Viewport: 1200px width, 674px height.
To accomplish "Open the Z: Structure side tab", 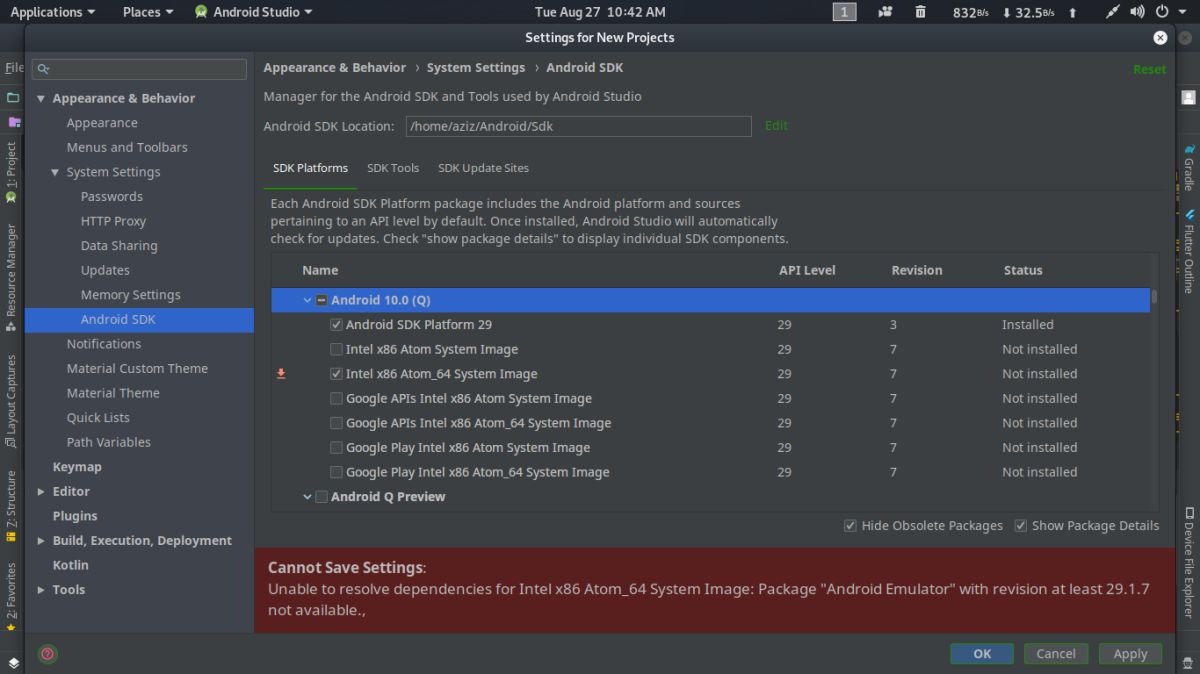I will [x=11, y=505].
